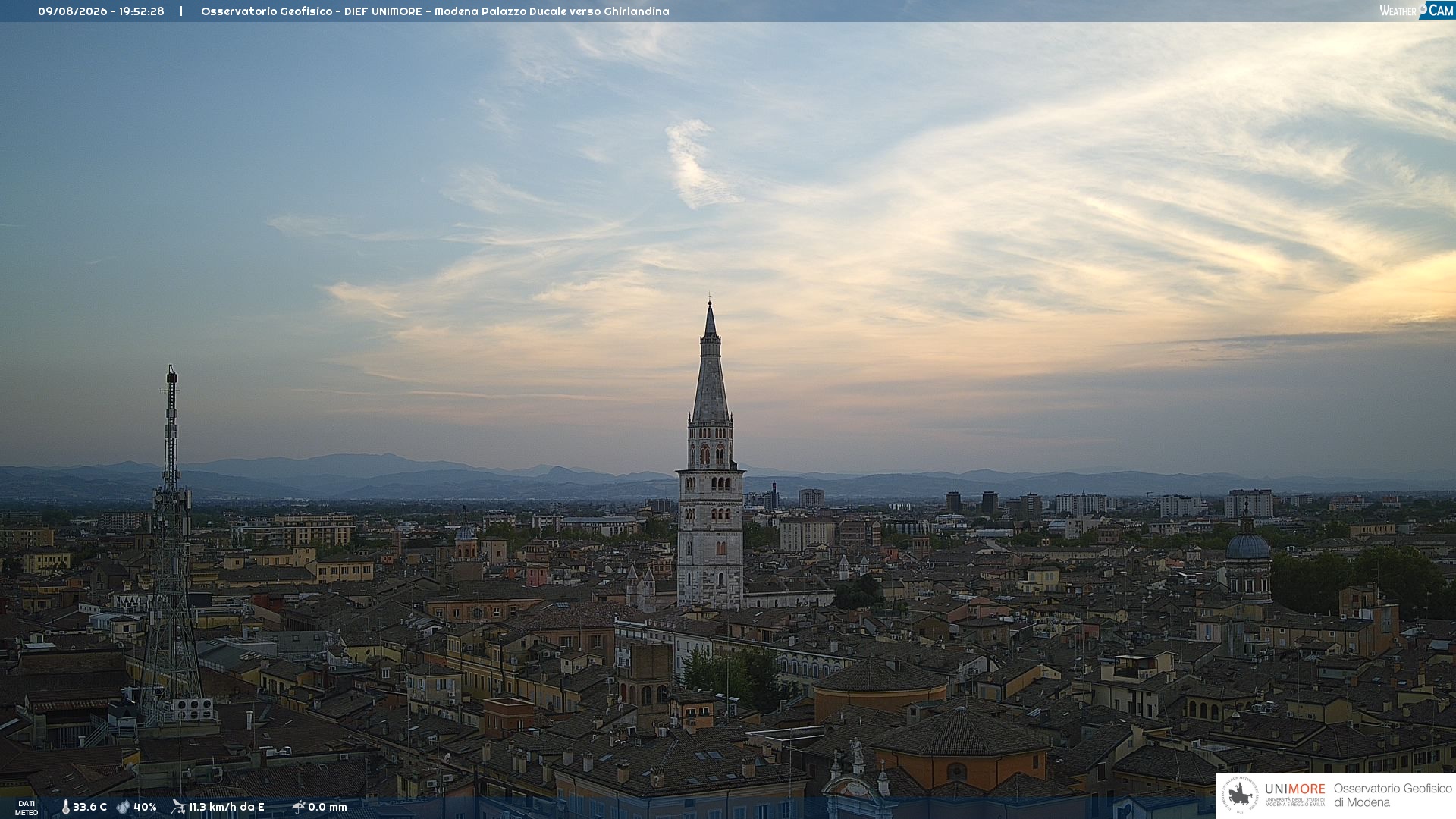Click the wind vane anemometer icon
The height and width of the screenshot is (819, 1456).
tap(178, 807)
